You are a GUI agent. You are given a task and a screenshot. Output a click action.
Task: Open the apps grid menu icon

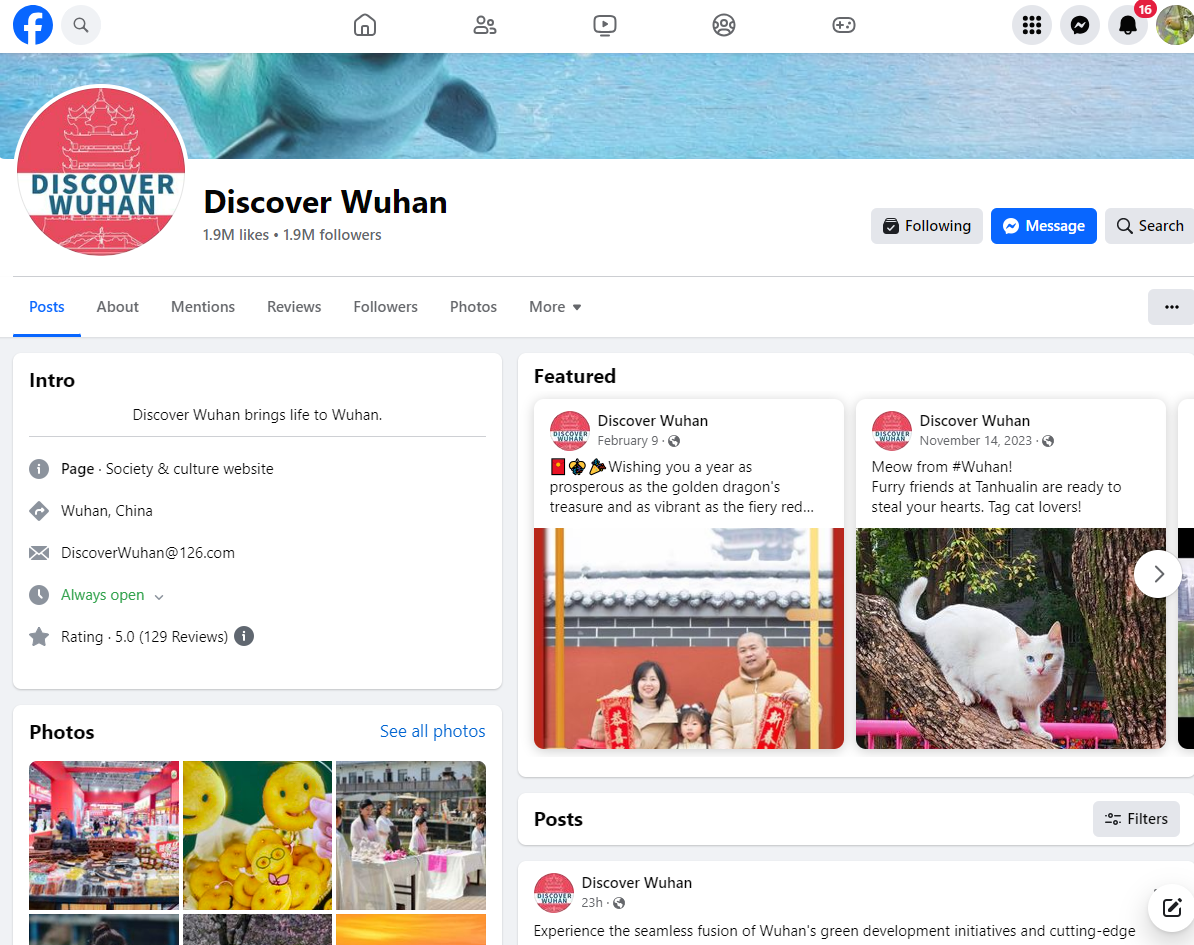click(1032, 25)
